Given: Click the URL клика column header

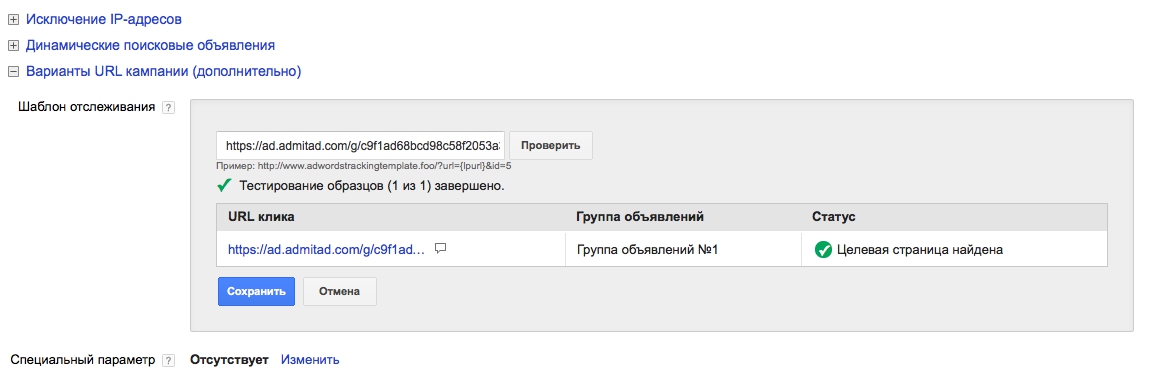Looking at the screenshot, I should (262, 217).
